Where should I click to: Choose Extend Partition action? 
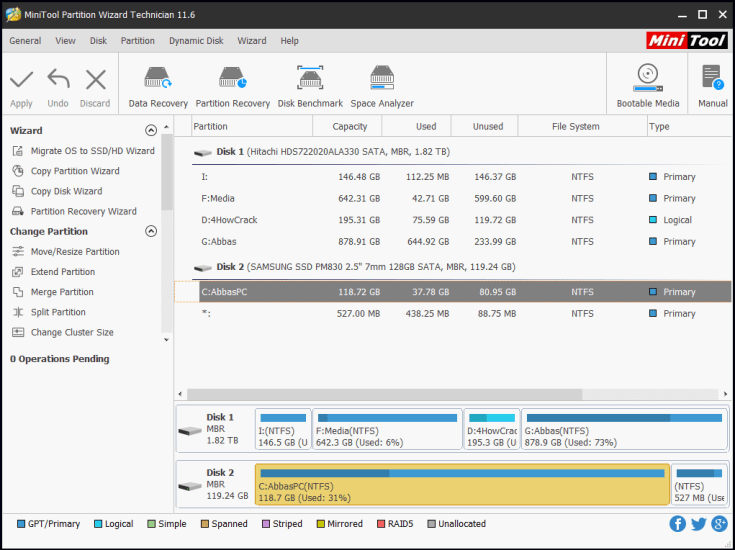(x=53, y=272)
